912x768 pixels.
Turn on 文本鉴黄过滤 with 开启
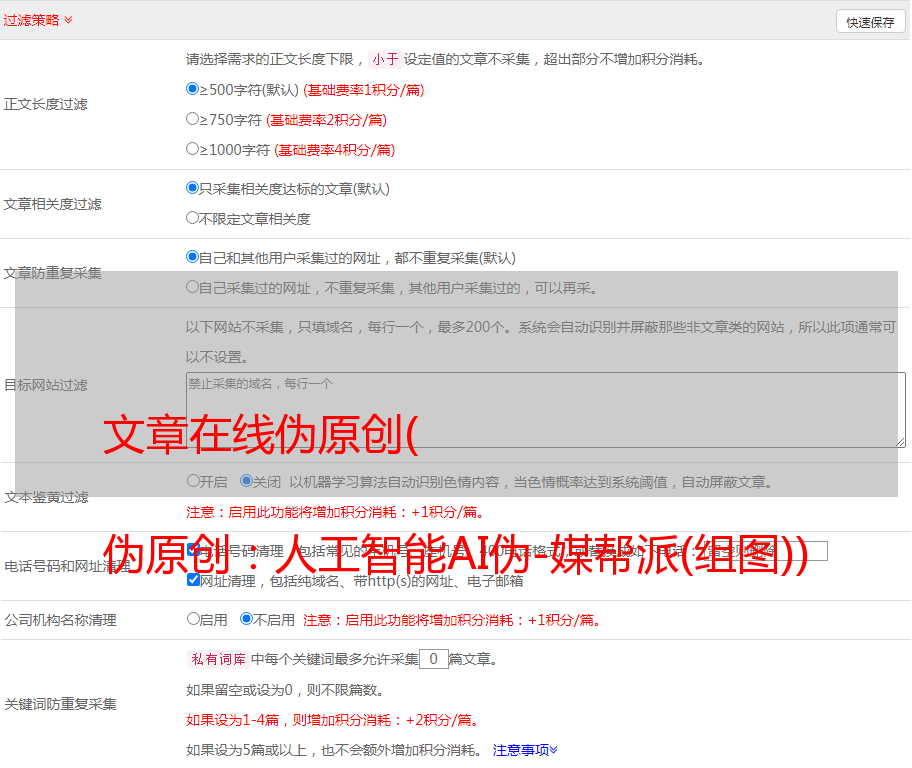(193, 481)
